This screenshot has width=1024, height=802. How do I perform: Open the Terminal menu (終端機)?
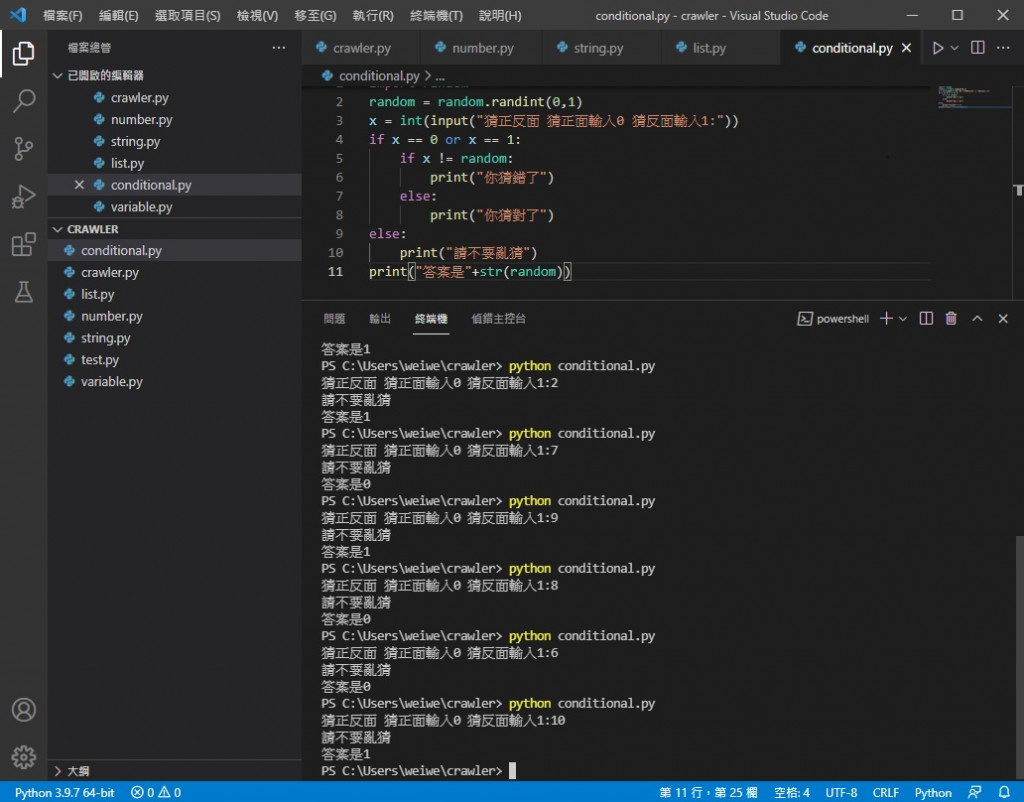[436, 15]
